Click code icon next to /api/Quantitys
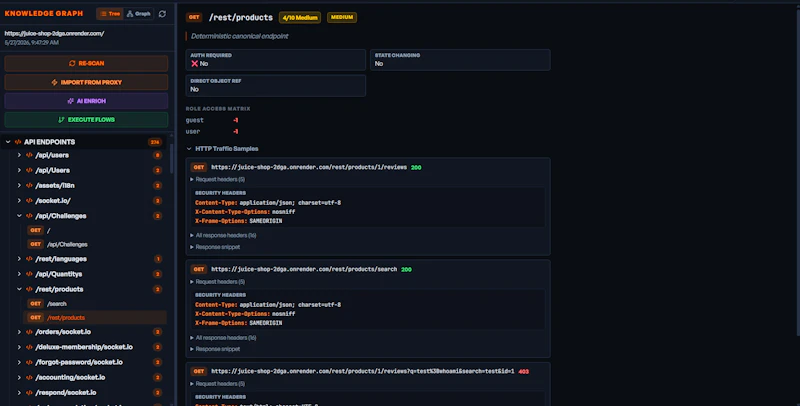 point(29,274)
